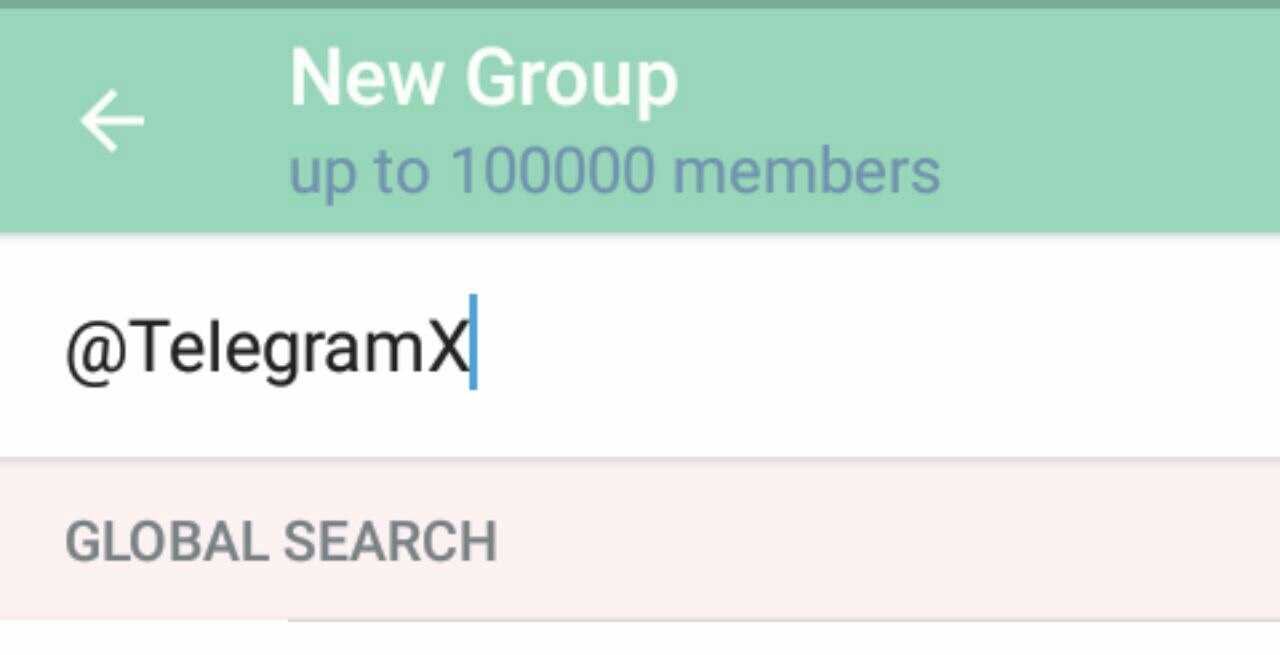Image resolution: width=1280 pixels, height=655 pixels.
Task: Click the New Group title
Action: point(483,78)
